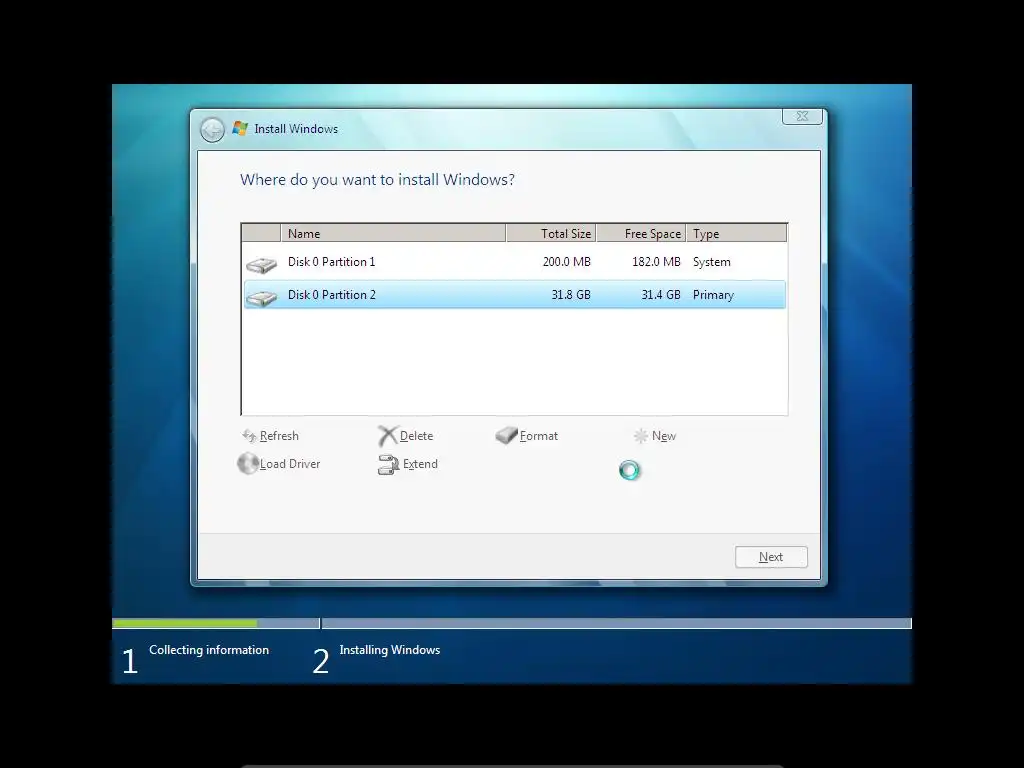Image resolution: width=1024 pixels, height=768 pixels.
Task: Click the Format drive icon
Action: point(506,435)
